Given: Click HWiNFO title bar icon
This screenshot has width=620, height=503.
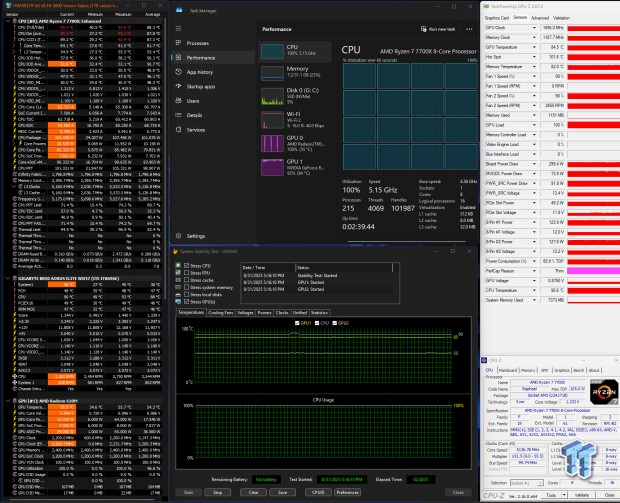Looking at the screenshot, I should click(x=8, y=5).
